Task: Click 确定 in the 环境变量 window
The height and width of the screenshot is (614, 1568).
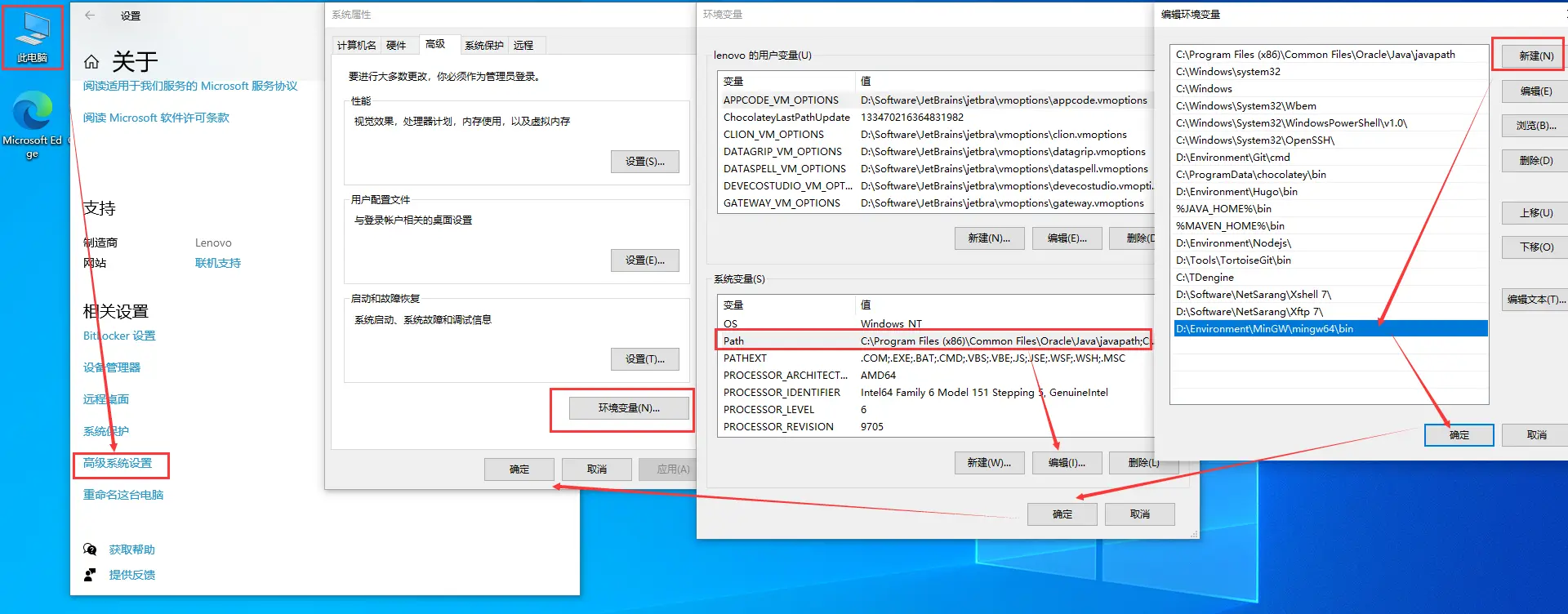Action: click(x=1062, y=514)
